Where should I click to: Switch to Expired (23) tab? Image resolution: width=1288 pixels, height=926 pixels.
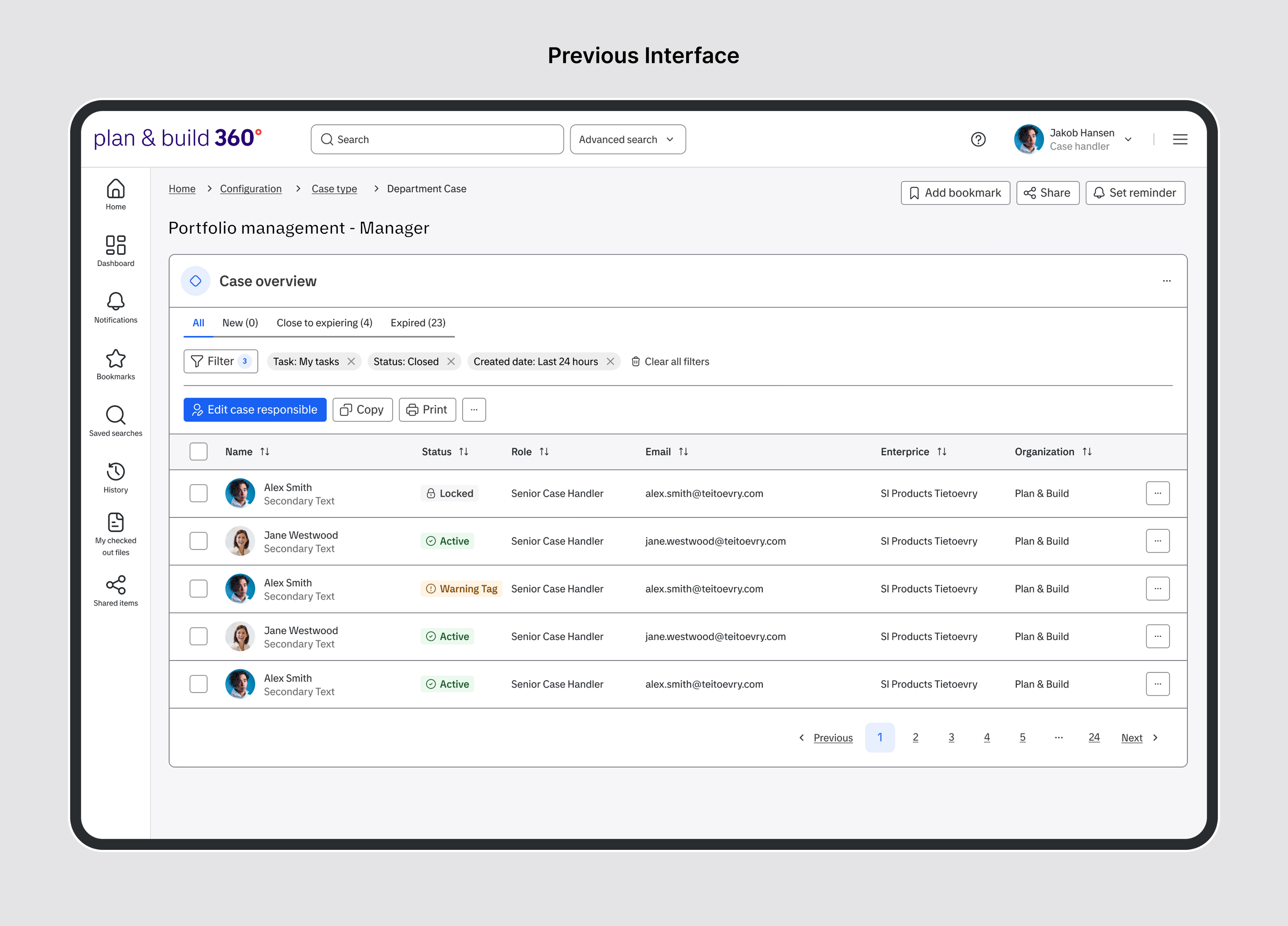pos(417,323)
